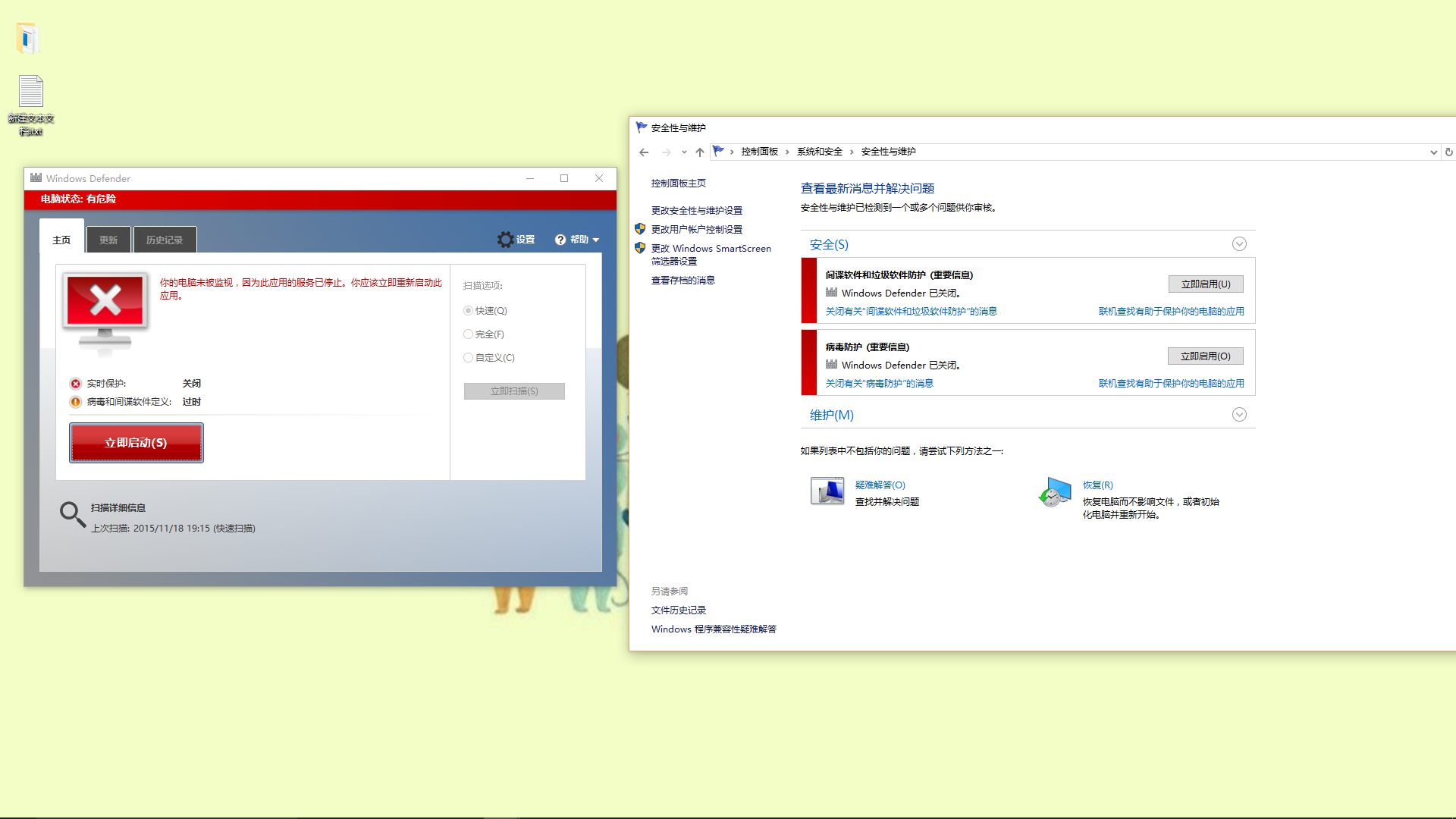Image resolution: width=1456 pixels, height=819 pixels.
Task: Click the 疑难解答 monitor icon
Action: pyautogui.click(x=827, y=491)
